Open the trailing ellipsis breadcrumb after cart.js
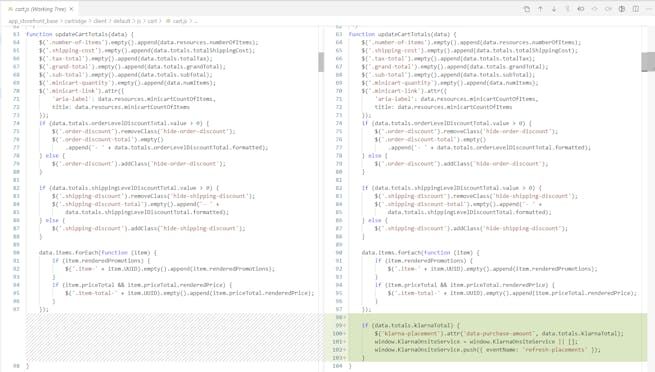This screenshot has height=372, width=655. [x=196, y=21]
